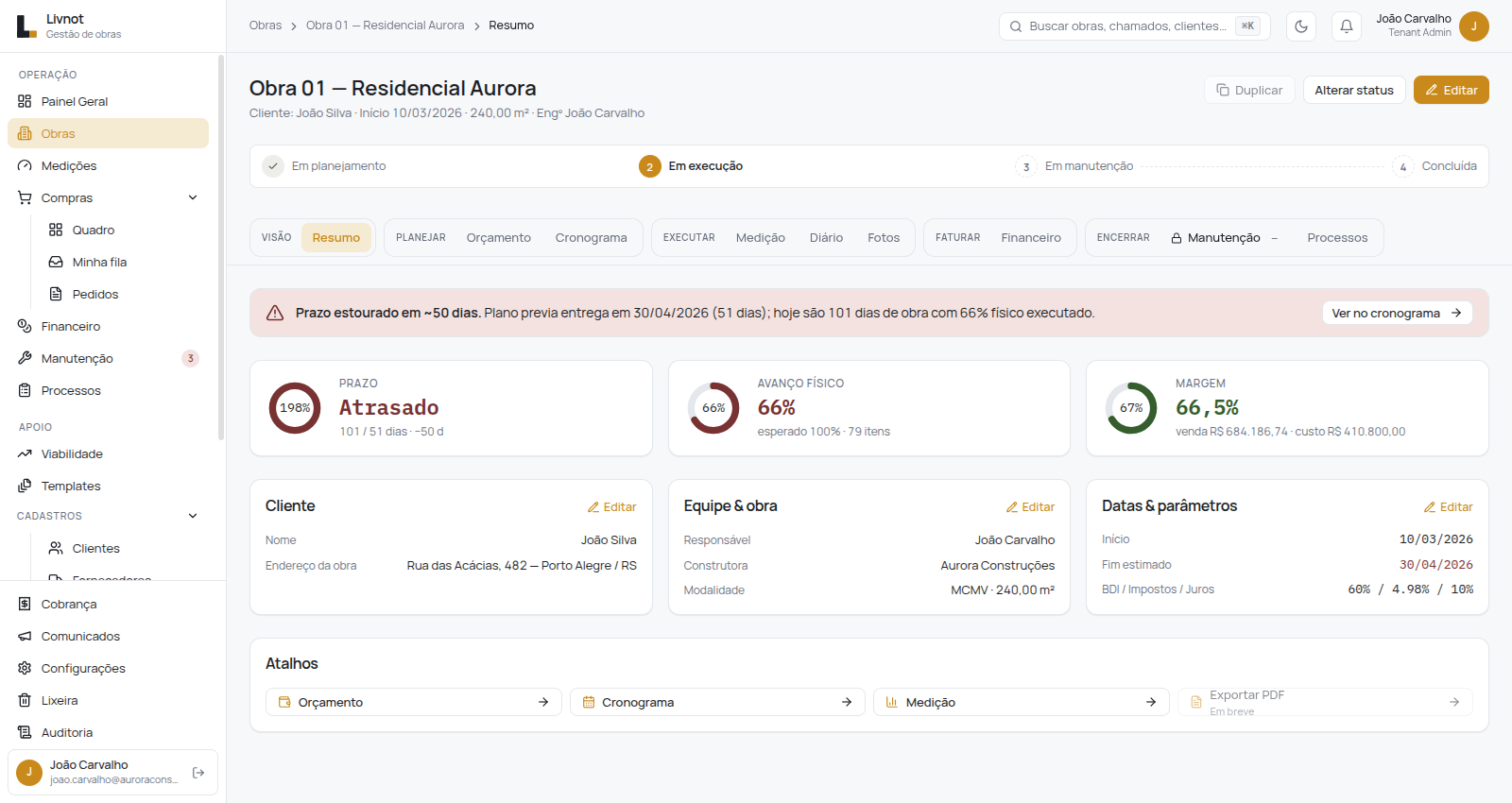Open the Financeiro tab under Faturar

tap(1031, 237)
